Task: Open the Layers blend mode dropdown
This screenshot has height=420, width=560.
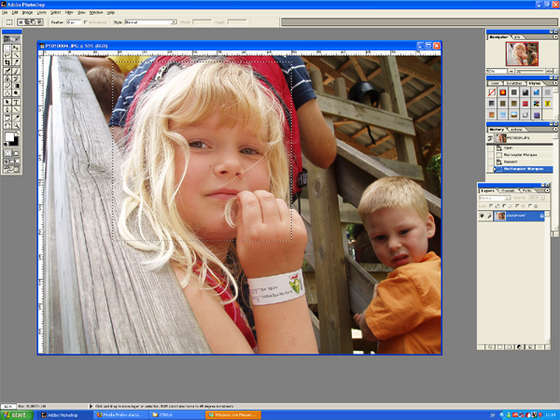Action: tap(494, 198)
